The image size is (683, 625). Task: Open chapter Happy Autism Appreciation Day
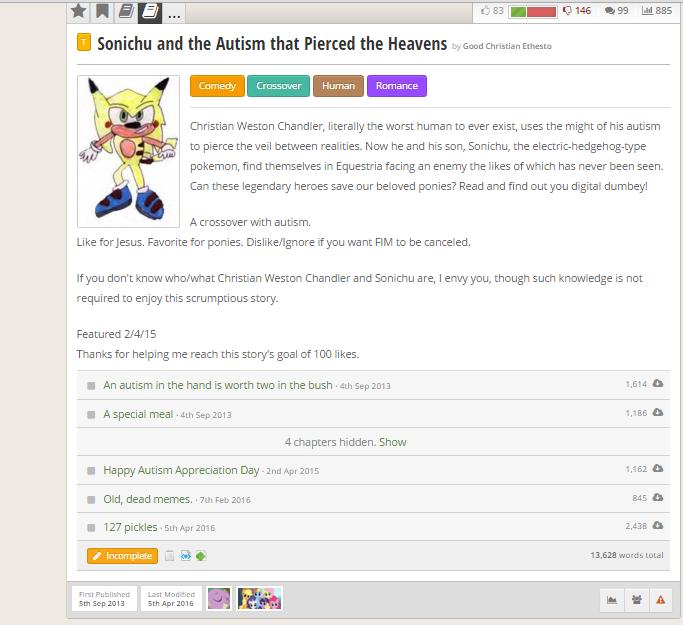[x=181, y=470]
